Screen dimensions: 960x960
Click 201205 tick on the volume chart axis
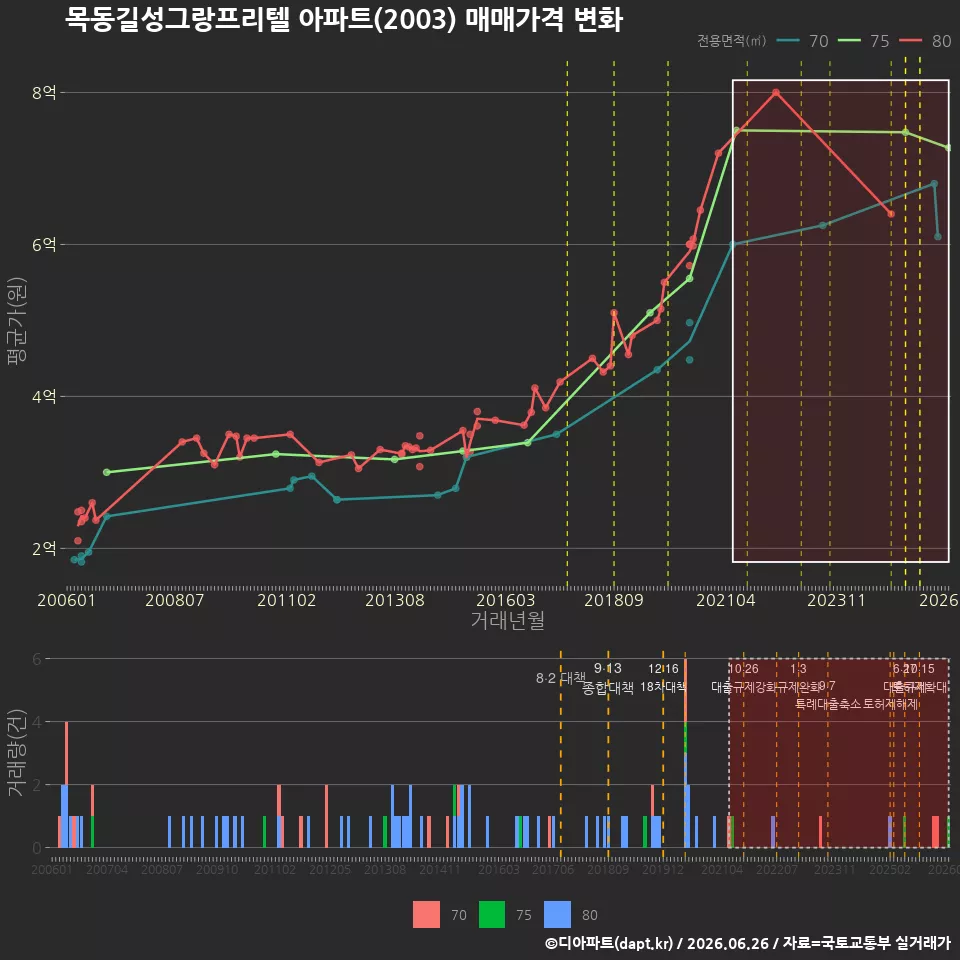coord(330,869)
